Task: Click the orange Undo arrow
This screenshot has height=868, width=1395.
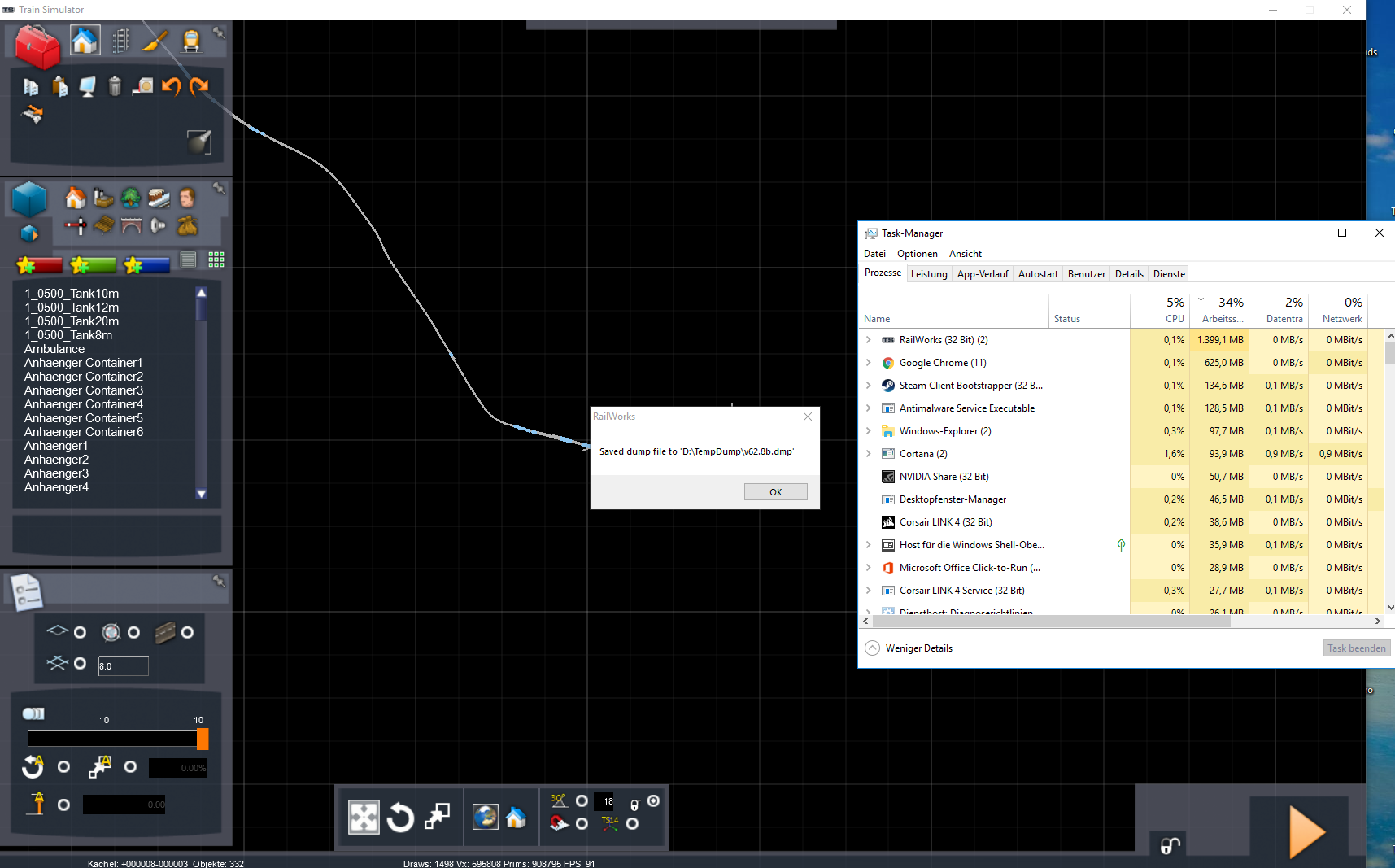Action: [x=171, y=86]
